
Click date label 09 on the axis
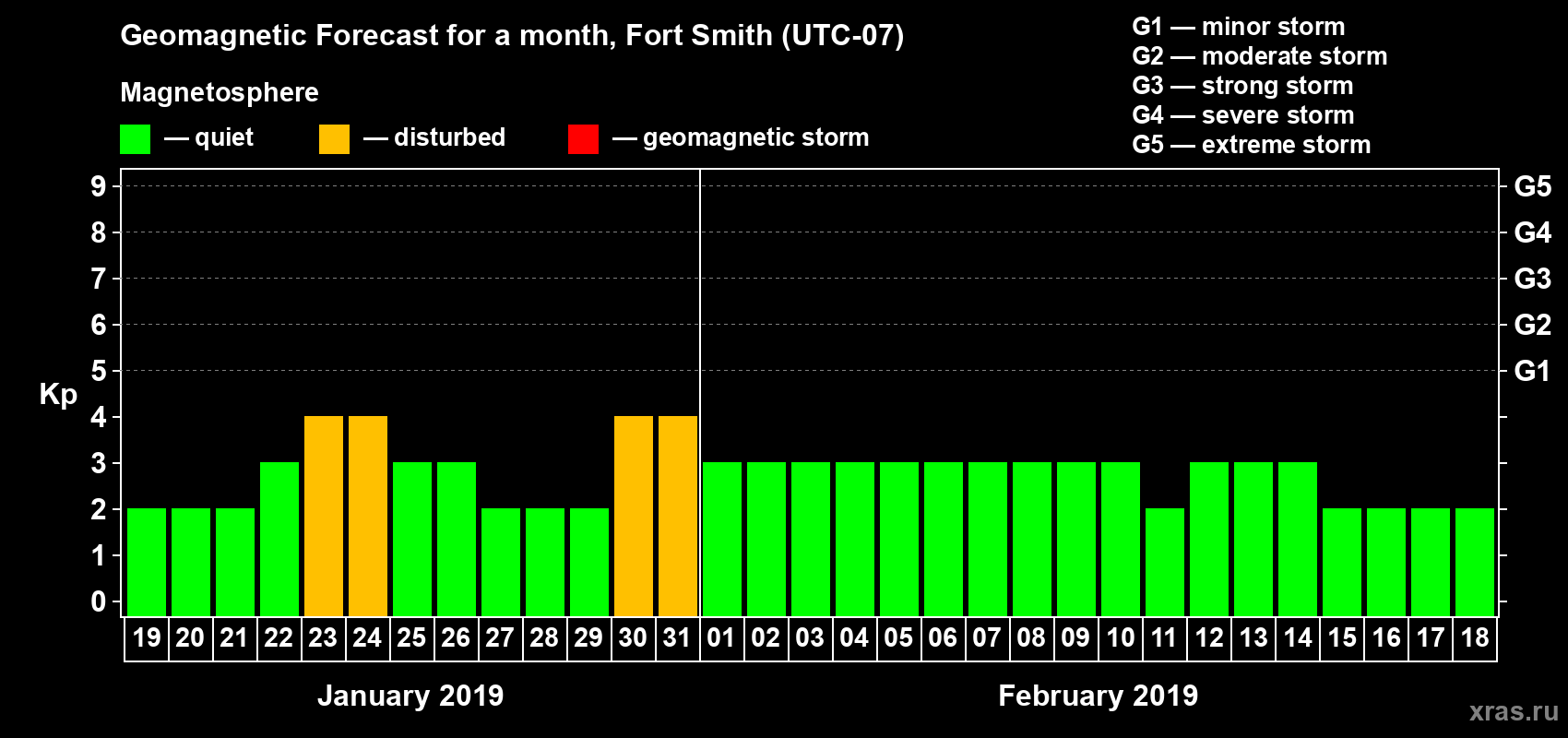(1075, 637)
